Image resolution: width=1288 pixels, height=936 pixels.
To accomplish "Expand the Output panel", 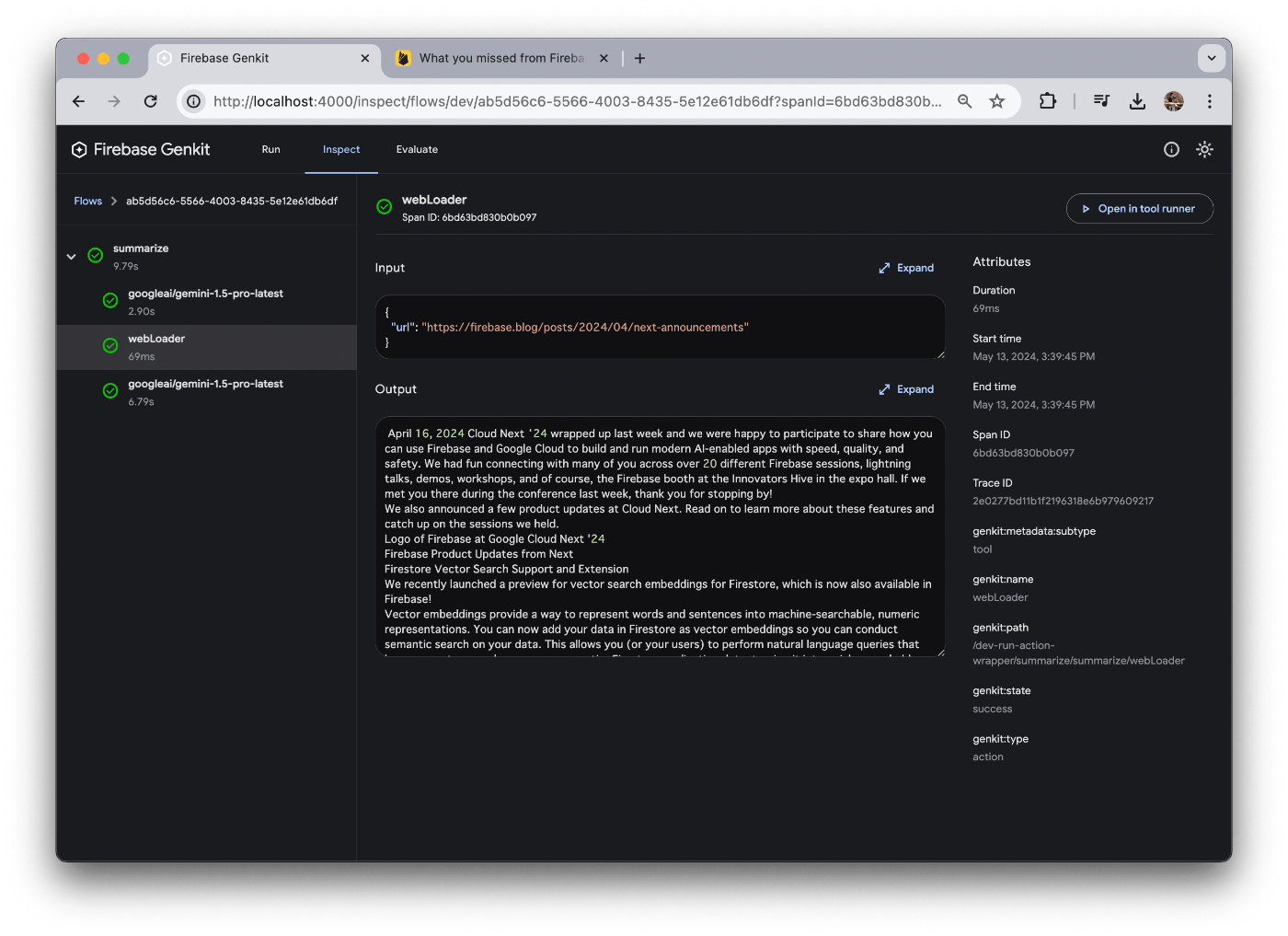I will pyautogui.click(x=906, y=389).
